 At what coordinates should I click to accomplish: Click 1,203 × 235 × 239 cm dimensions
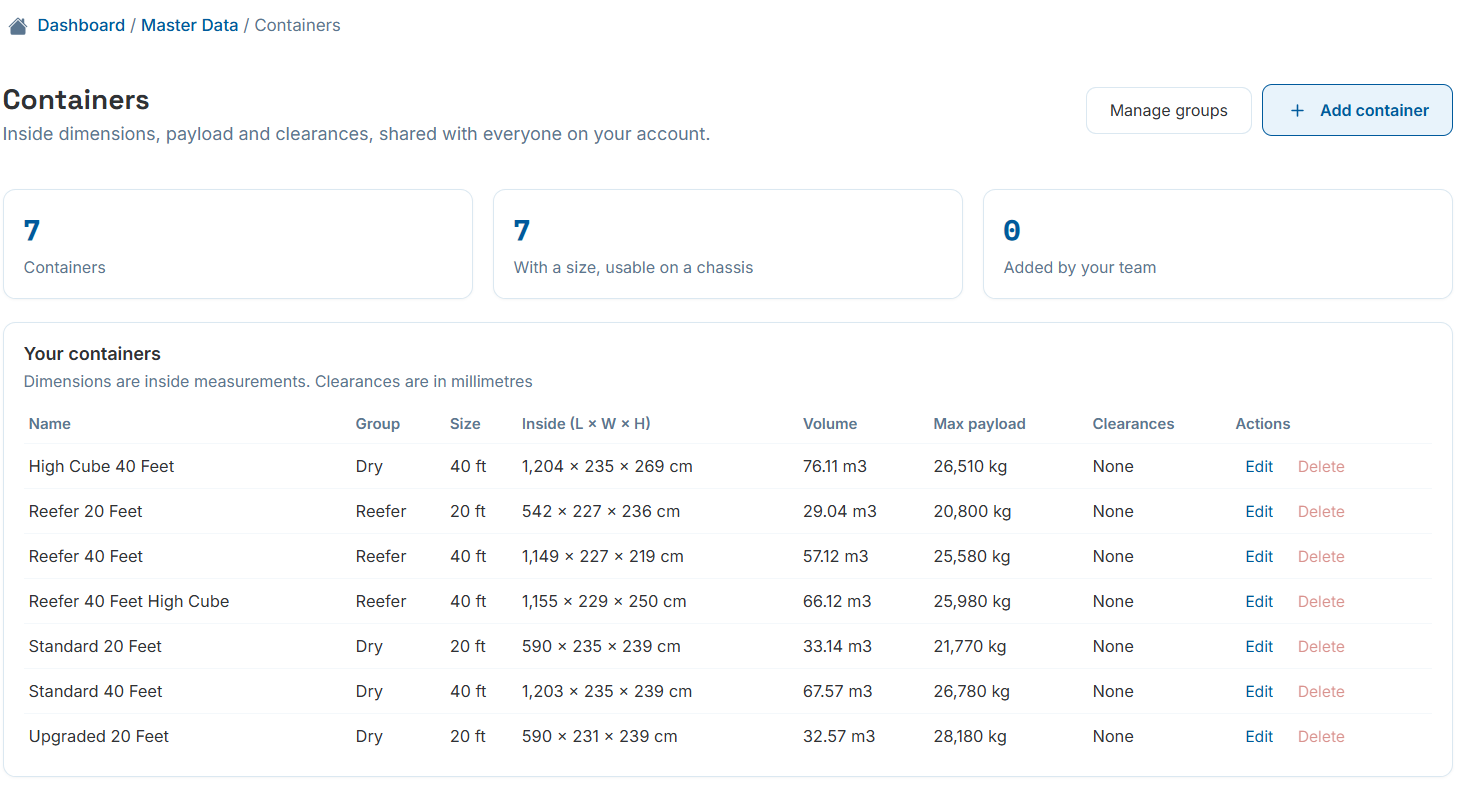[x=607, y=691]
